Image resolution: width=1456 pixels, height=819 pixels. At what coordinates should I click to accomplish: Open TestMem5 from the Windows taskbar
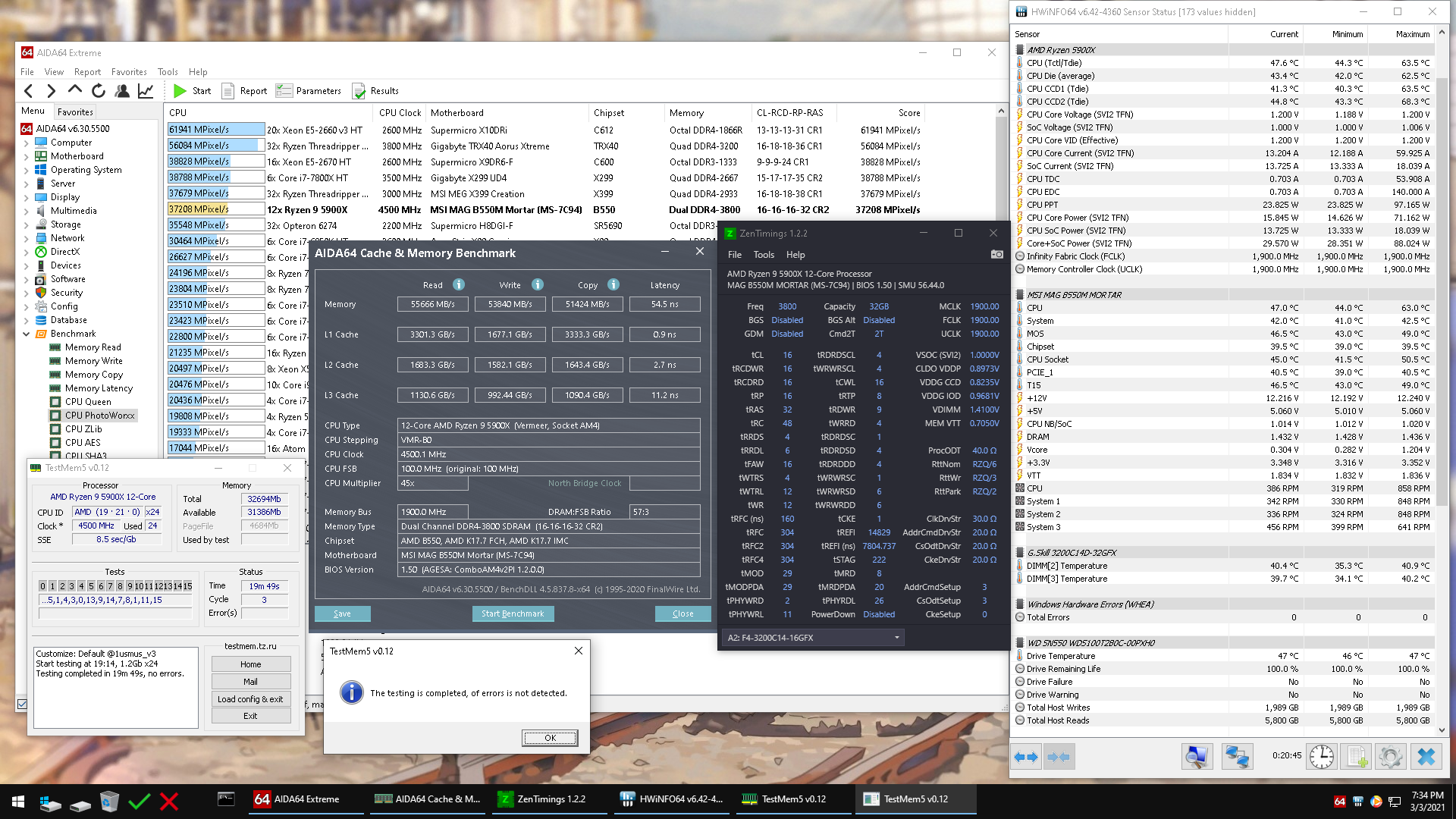click(786, 799)
